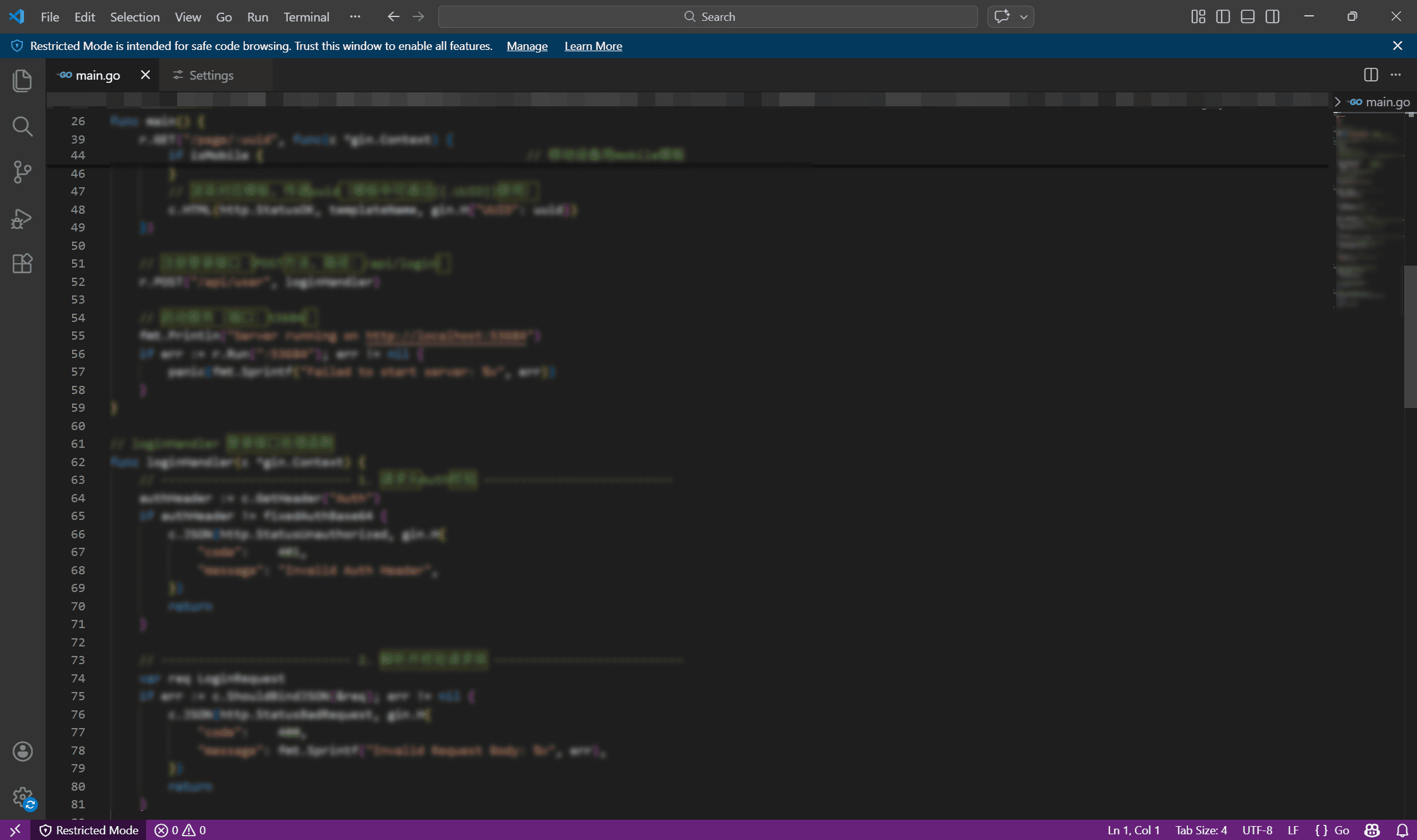This screenshot has width=1417, height=840.
Task: Toggle the primary side bar visibility
Action: click(x=1223, y=16)
